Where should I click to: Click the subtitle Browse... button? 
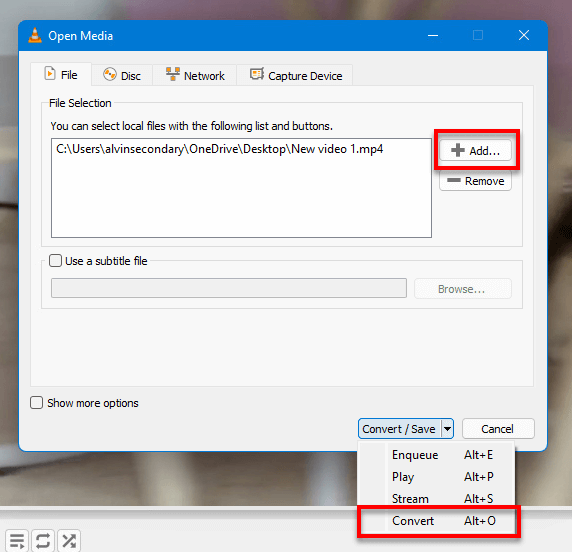click(463, 289)
